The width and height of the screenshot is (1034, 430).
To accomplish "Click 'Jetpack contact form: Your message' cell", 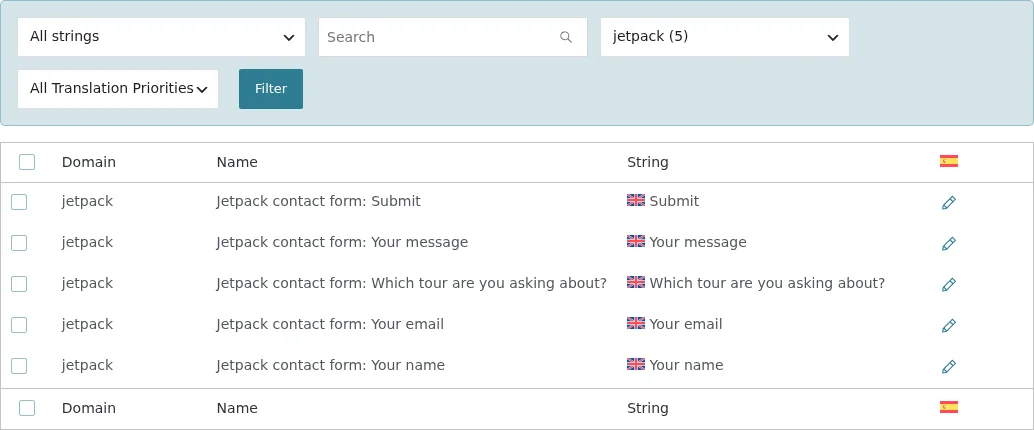I will click(342, 242).
